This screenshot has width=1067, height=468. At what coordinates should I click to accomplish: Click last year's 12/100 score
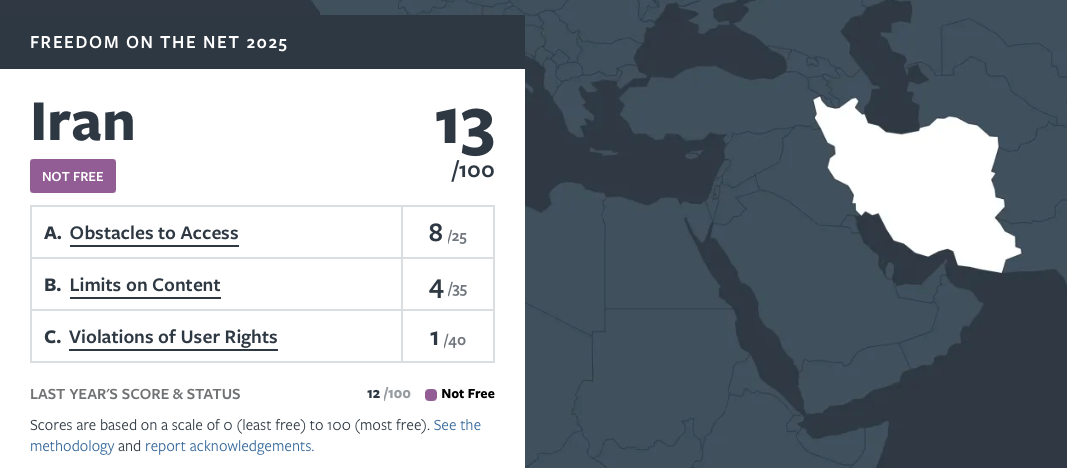pyautogui.click(x=389, y=394)
